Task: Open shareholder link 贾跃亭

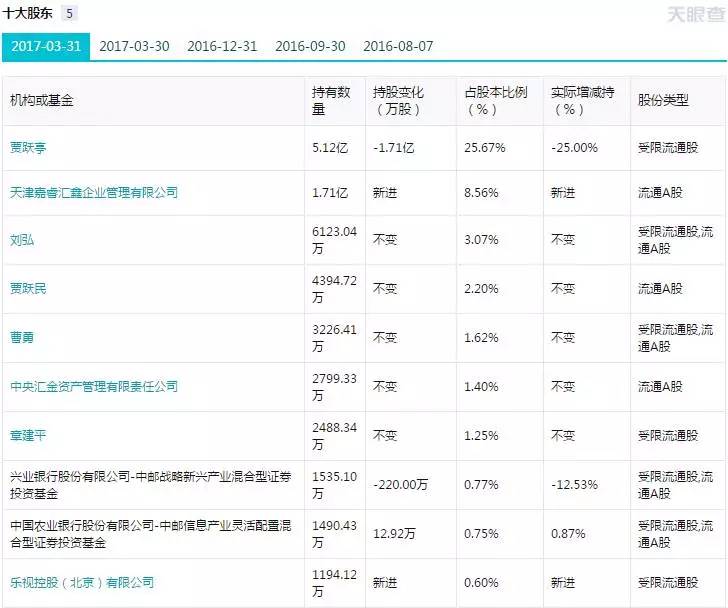Action: 28,148
